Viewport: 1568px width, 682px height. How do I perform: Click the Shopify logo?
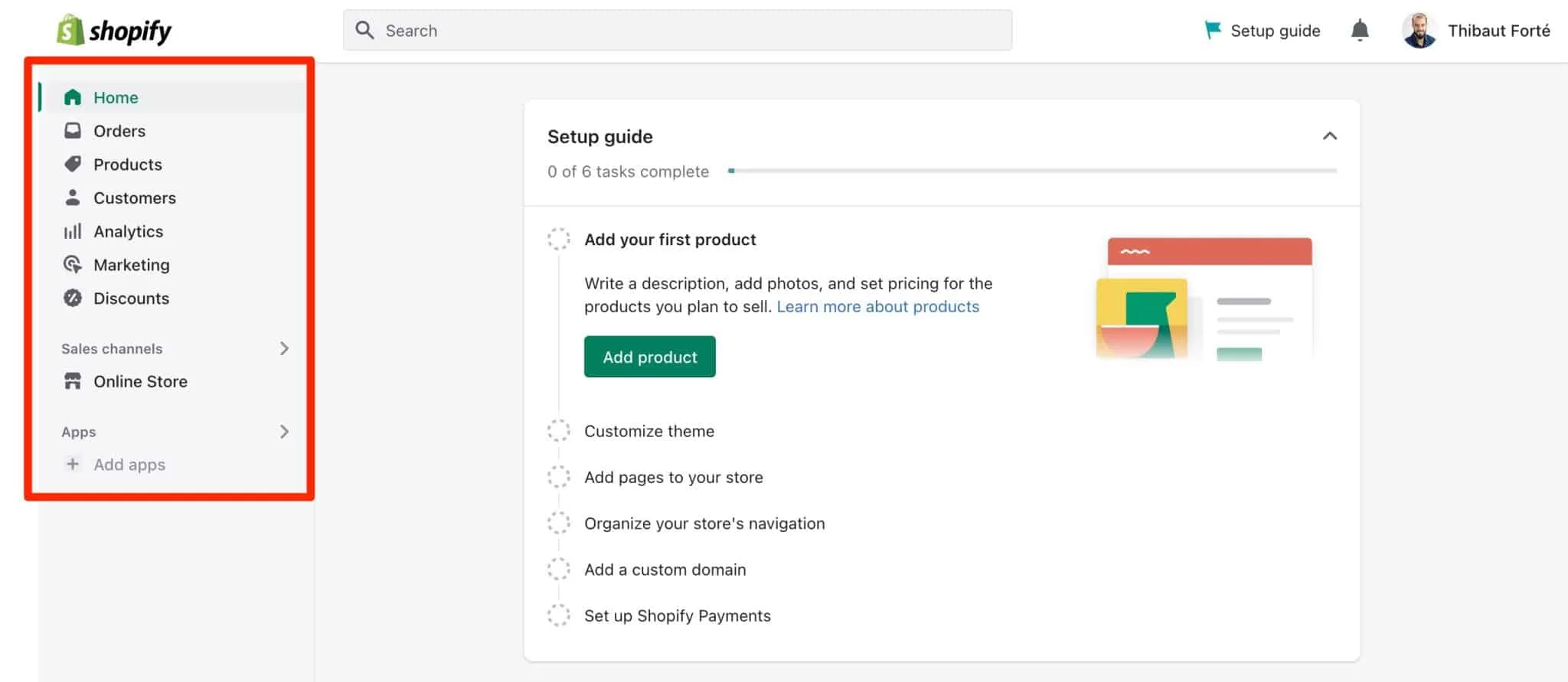tap(114, 31)
